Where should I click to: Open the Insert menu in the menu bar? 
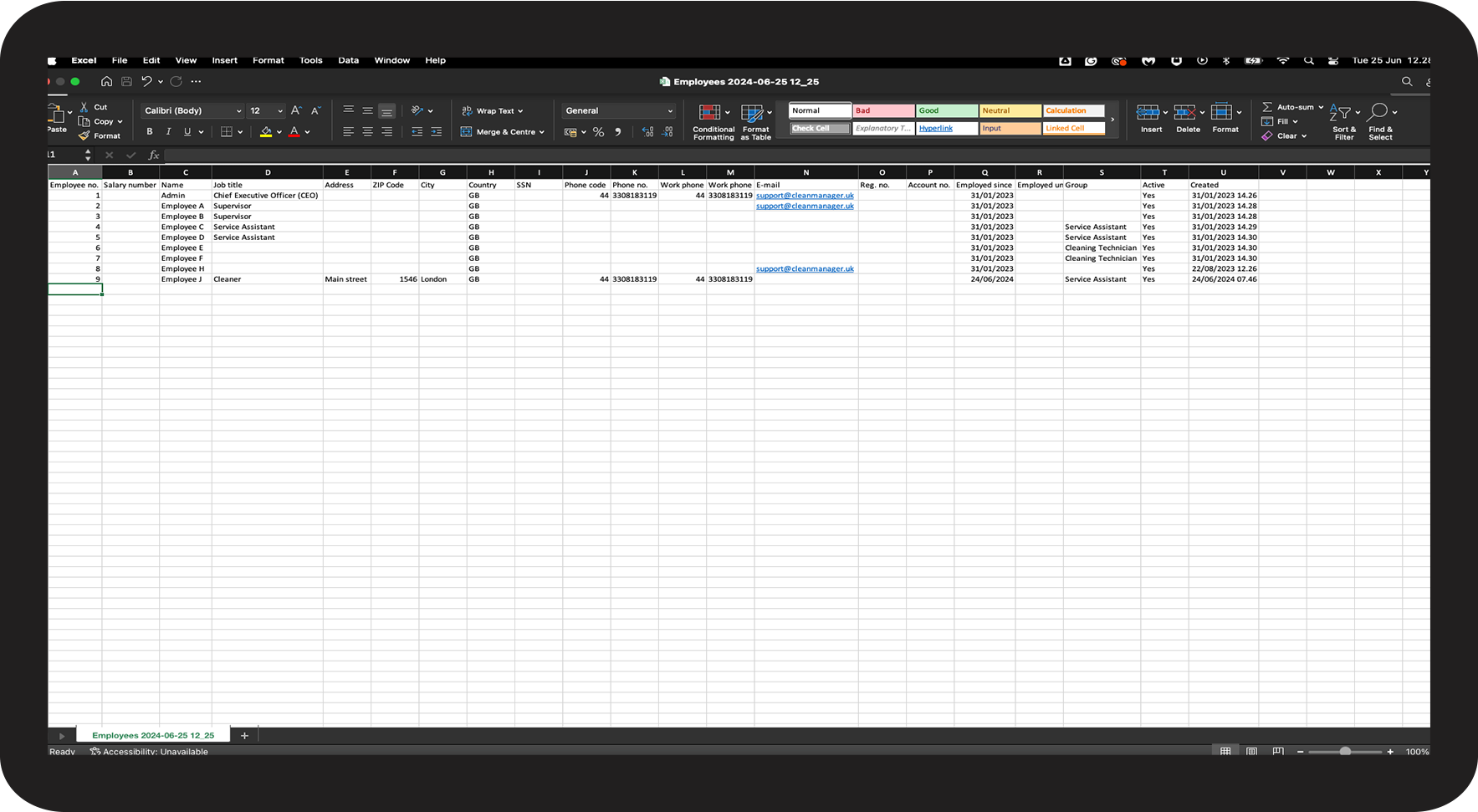[x=224, y=60]
